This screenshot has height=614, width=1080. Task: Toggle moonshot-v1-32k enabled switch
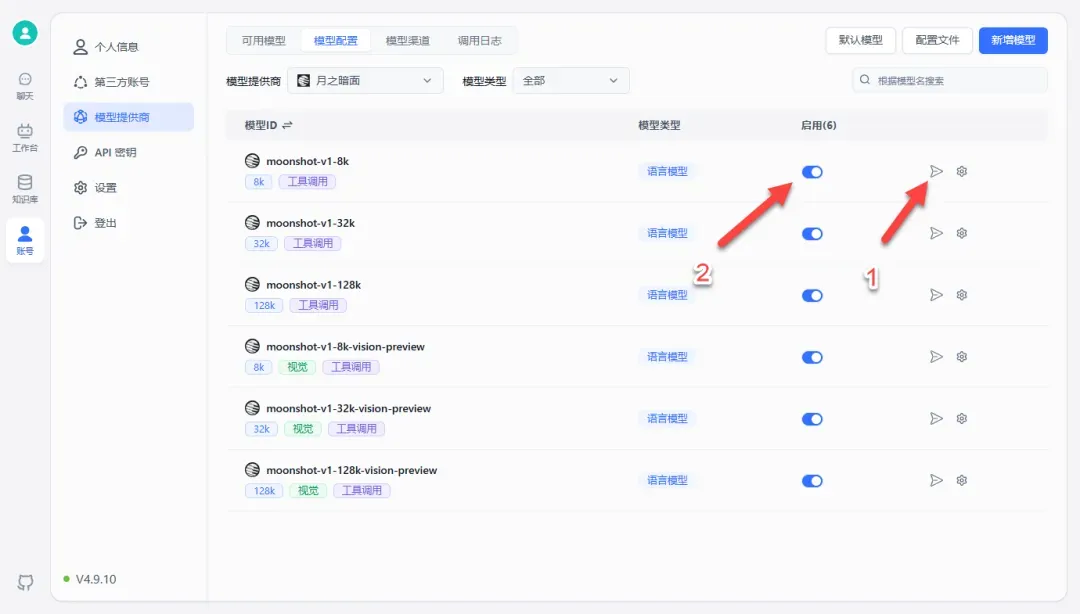[x=812, y=234]
